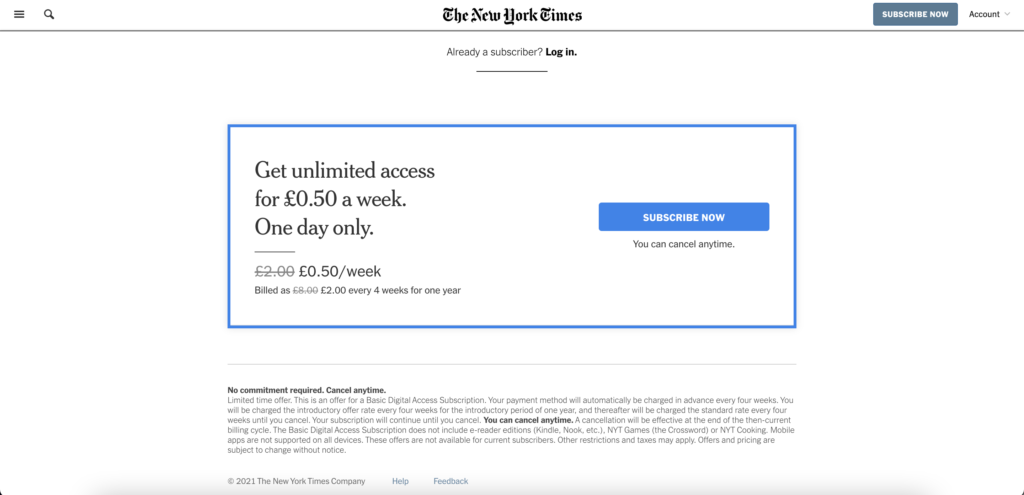Click 'No commitment required. Cancel anytime.' heading
The height and width of the screenshot is (495, 1024).
pos(306,391)
